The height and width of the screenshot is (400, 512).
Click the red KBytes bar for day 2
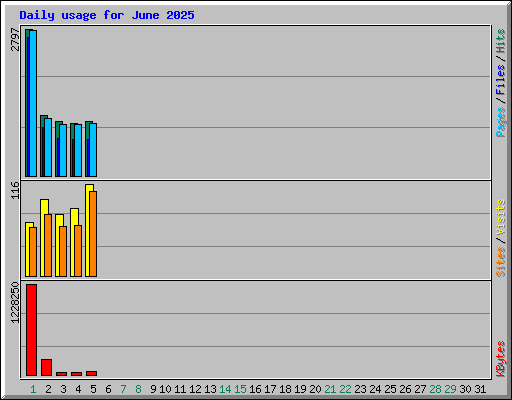tap(46, 368)
